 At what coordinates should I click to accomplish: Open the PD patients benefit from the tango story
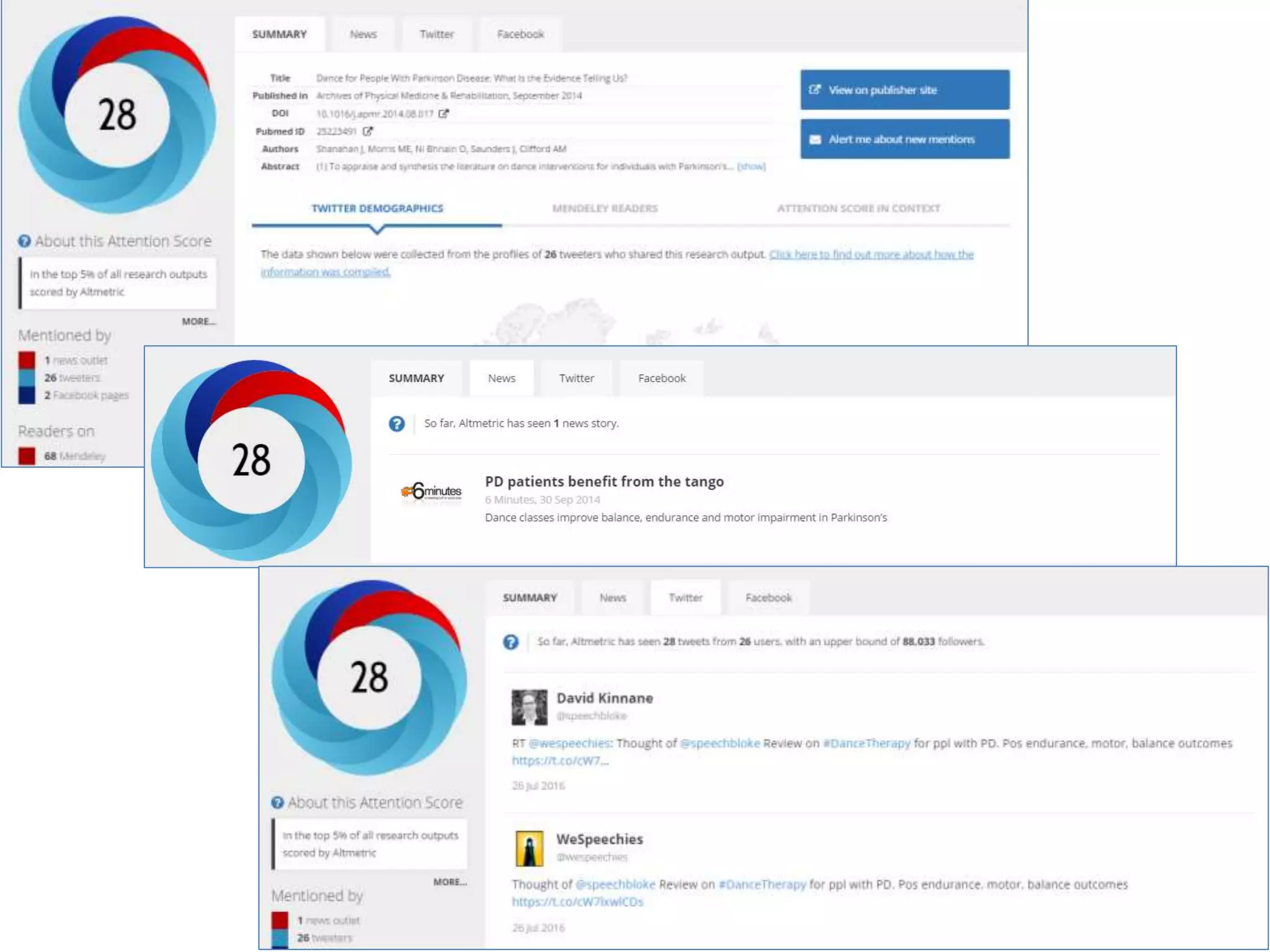click(604, 482)
